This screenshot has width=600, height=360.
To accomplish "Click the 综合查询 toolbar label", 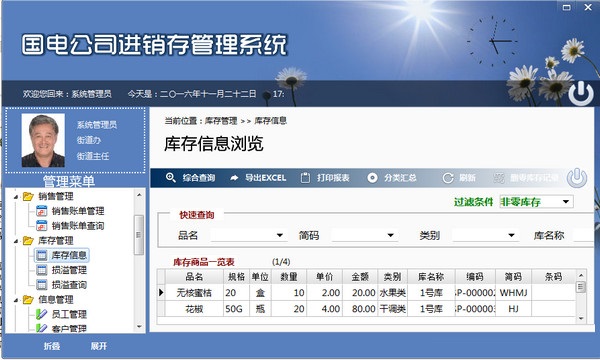I will 199,178.
